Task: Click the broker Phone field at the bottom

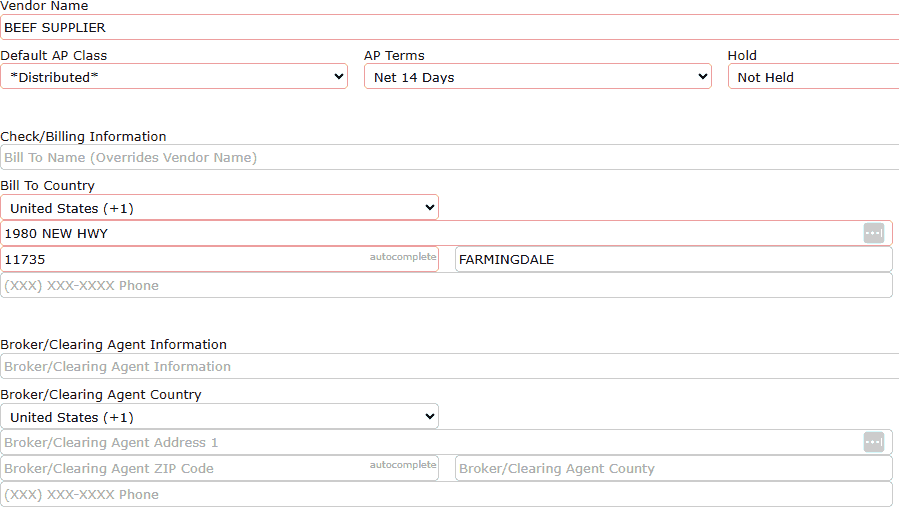Action: tap(446, 495)
